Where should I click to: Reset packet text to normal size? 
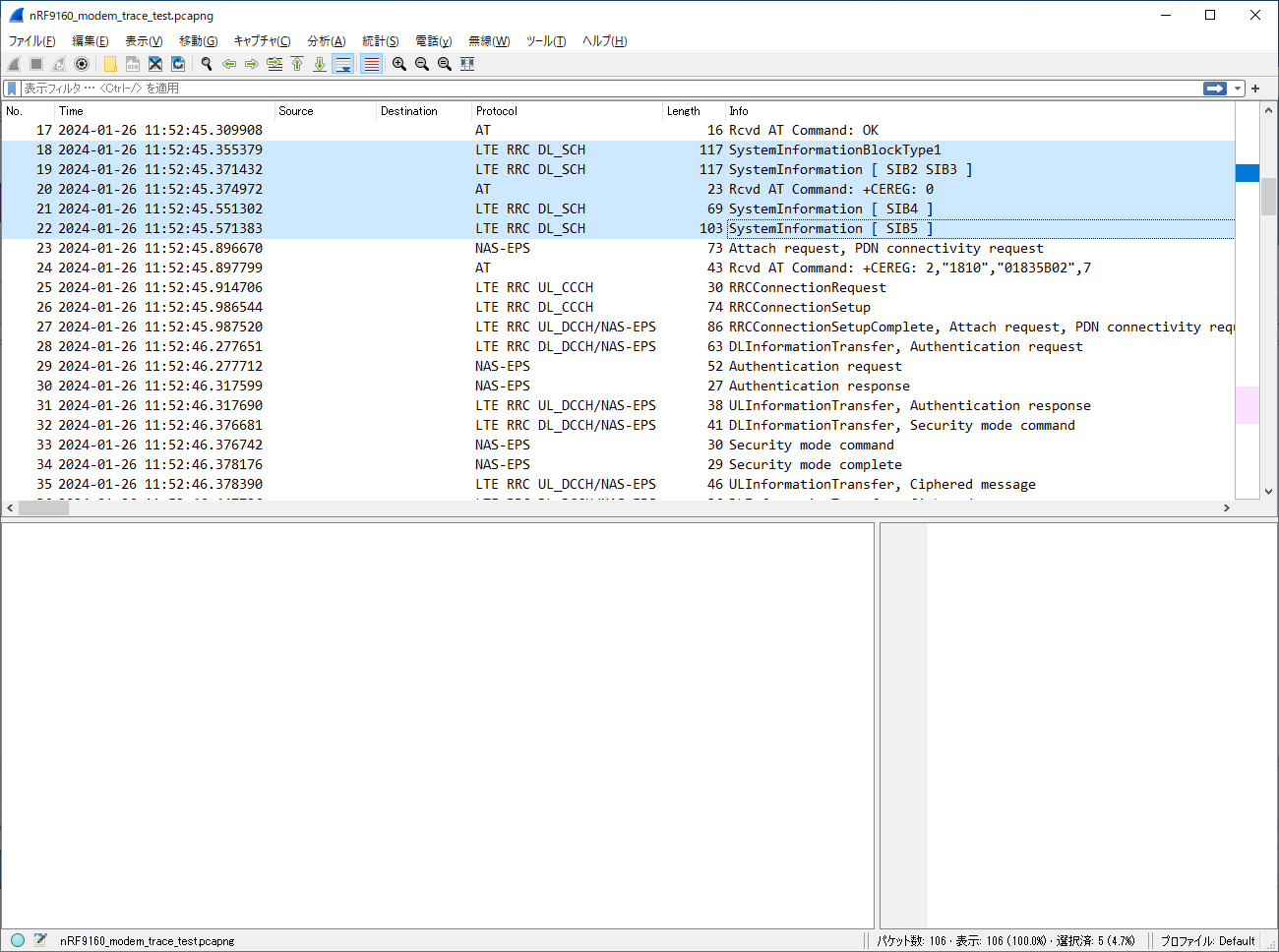[445, 64]
